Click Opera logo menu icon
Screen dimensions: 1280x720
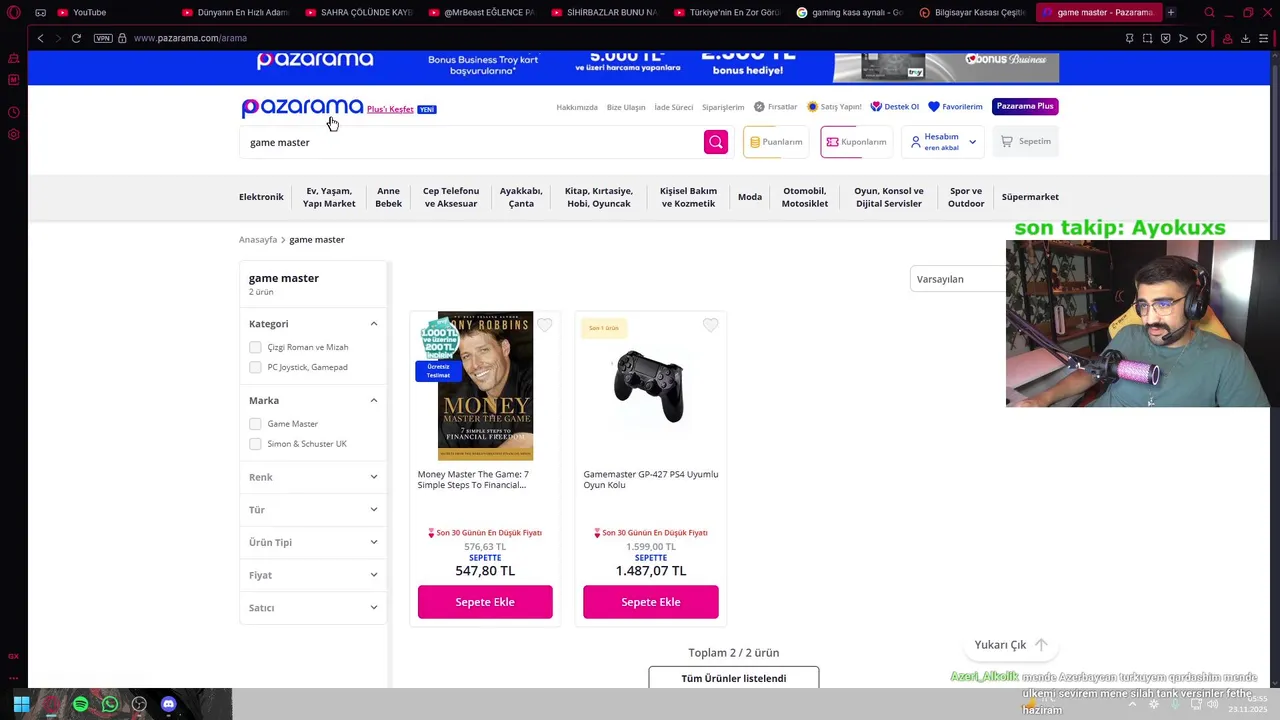[x=14, y=12]
